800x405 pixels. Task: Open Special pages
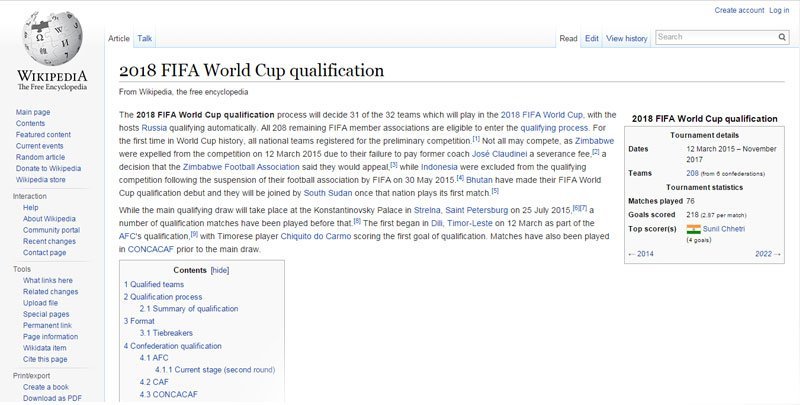[46, 314]
